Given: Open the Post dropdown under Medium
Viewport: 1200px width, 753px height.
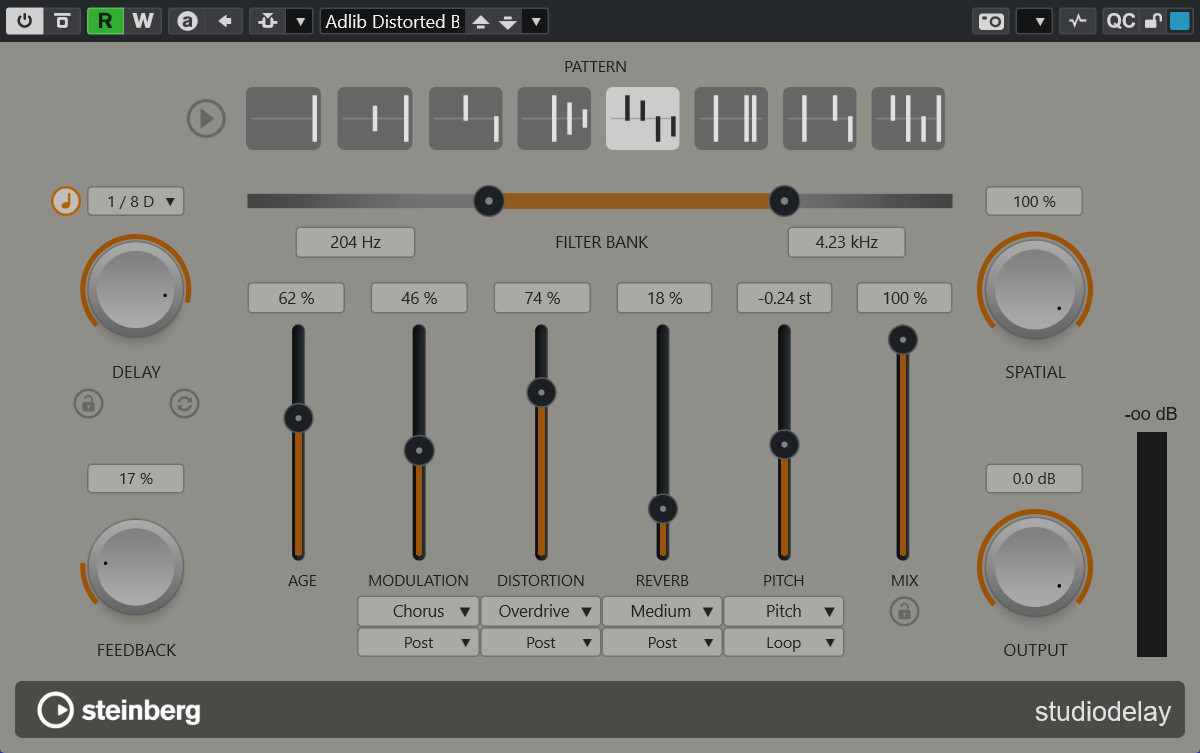Looking at the screenshot, I should [x=662, y=642].
